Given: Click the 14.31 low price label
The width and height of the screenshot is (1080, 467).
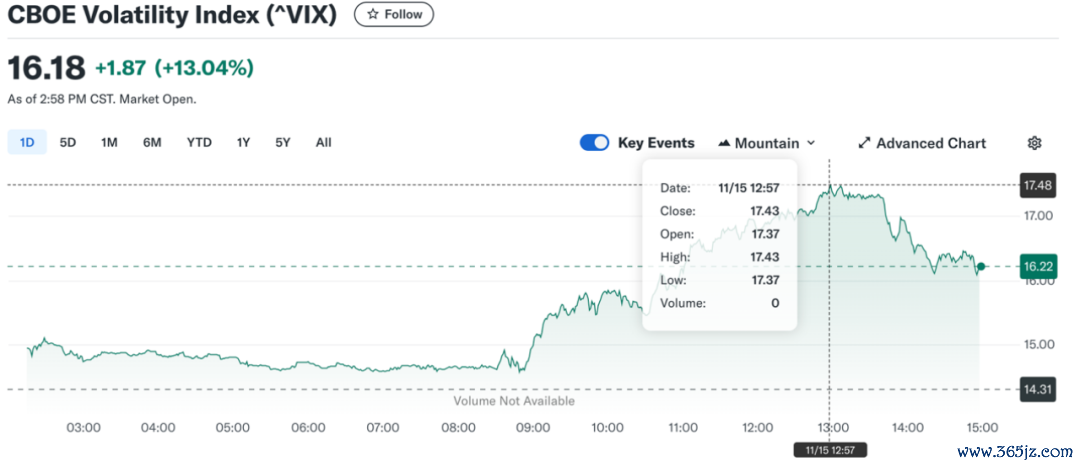Looking at the screenshot, I should tap(1038, 389).
